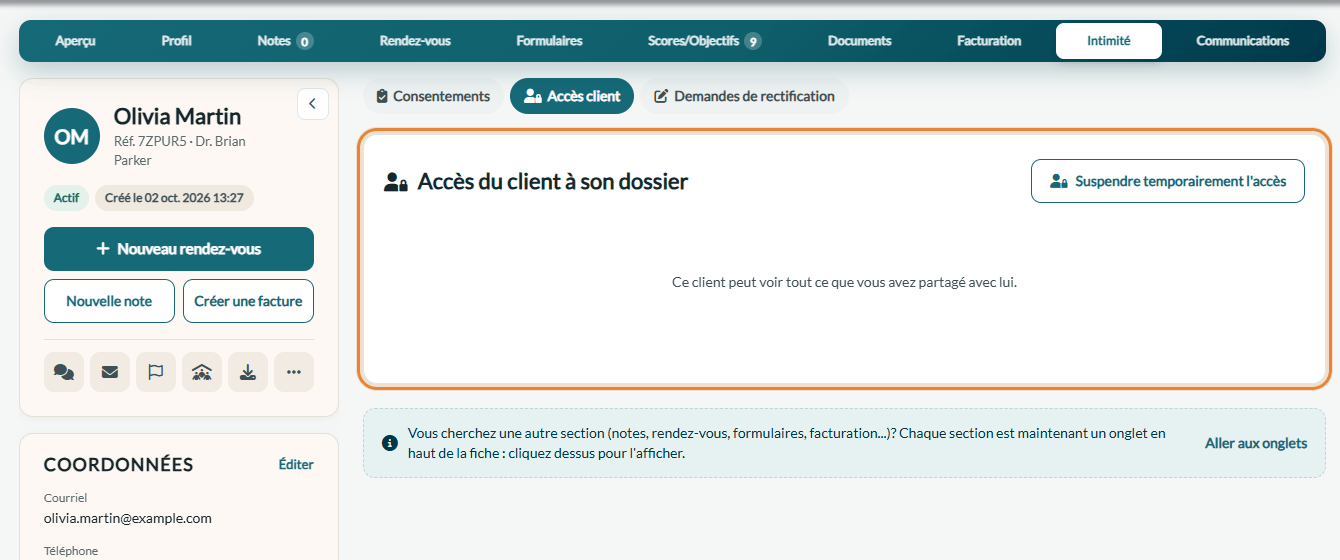Select the Accès client sub-tab
Screen dimensions: 1340x560
point(572,97)
